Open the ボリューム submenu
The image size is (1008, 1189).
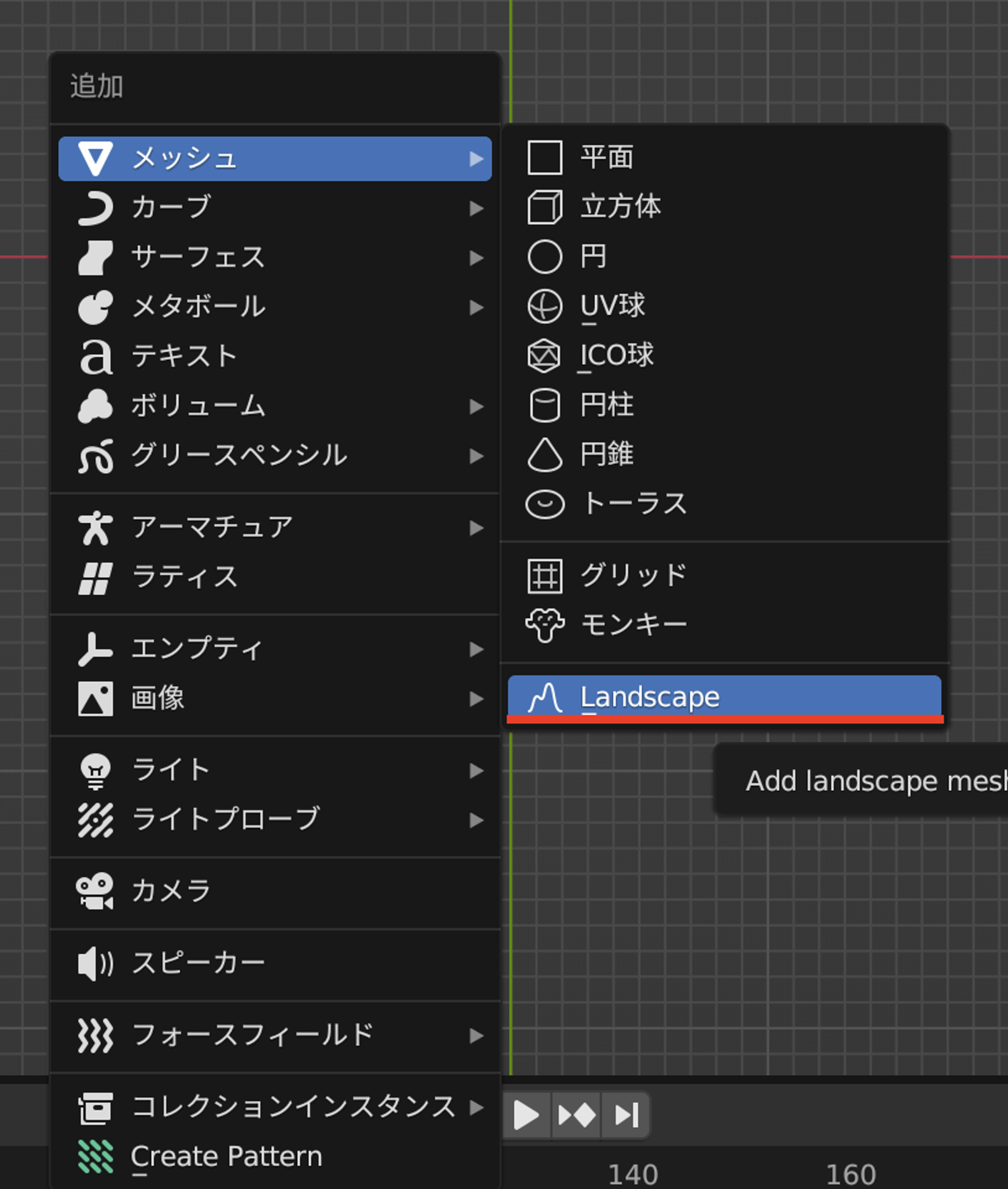(275, 406)
